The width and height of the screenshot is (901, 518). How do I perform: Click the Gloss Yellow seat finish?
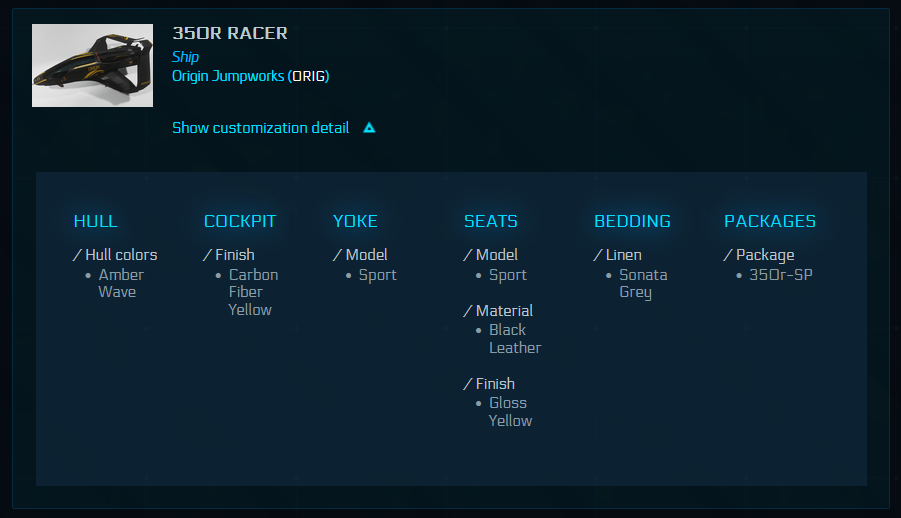510,412
